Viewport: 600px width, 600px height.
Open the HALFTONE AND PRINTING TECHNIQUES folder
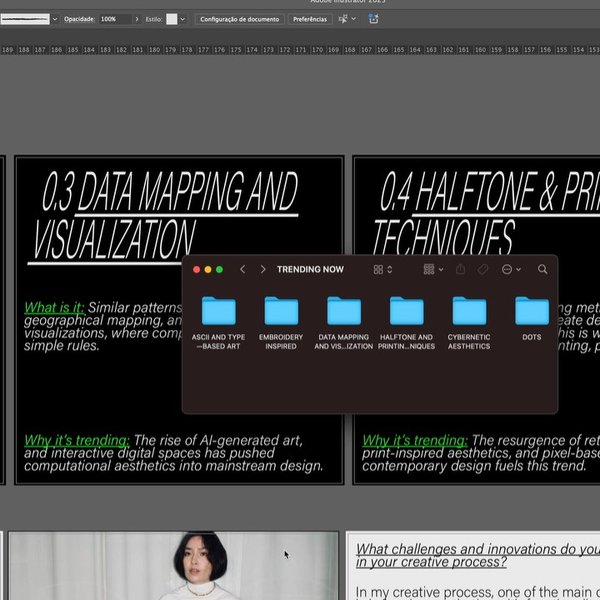tap(406, 311)
